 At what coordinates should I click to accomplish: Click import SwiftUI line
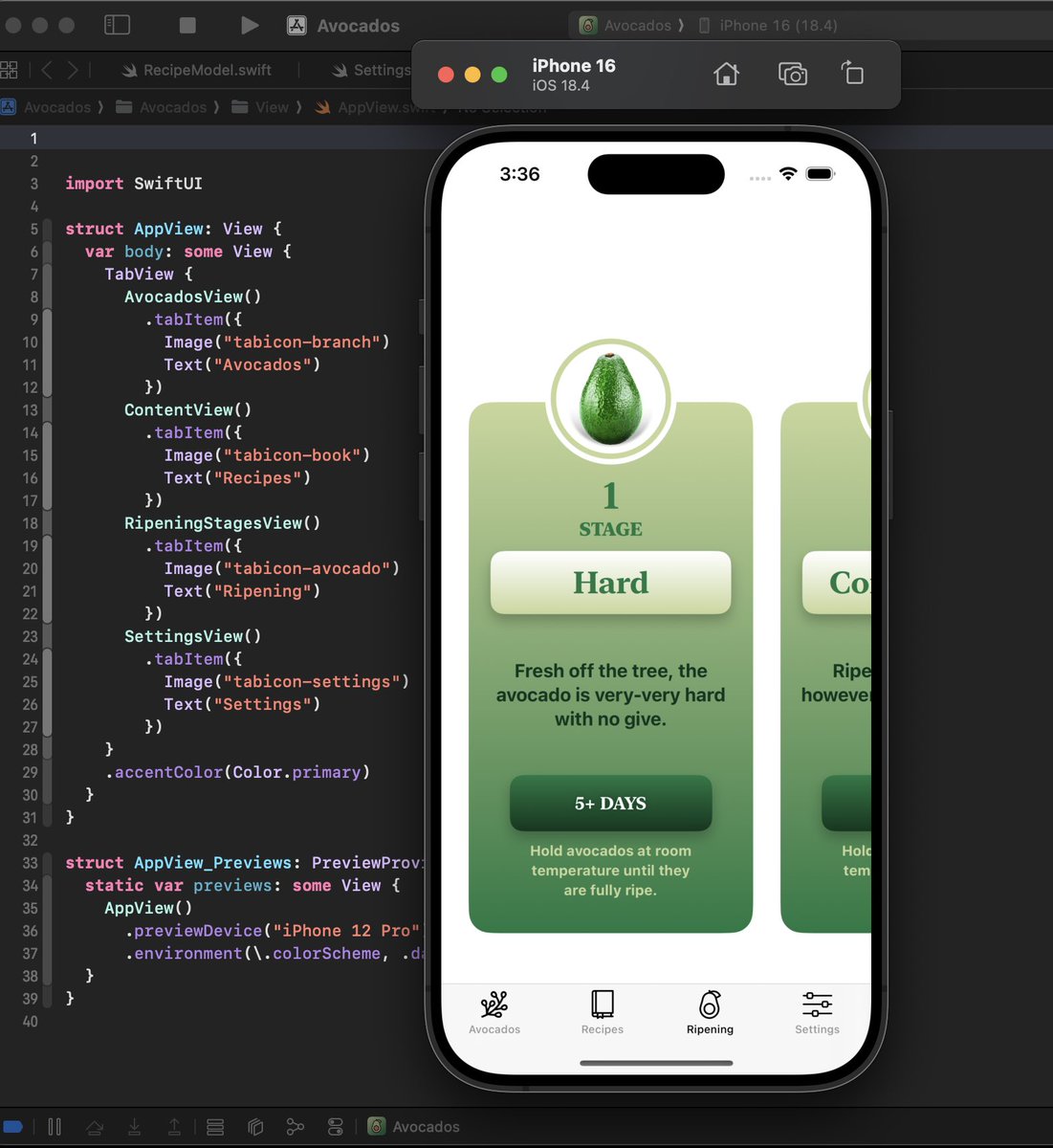(134, 184)
